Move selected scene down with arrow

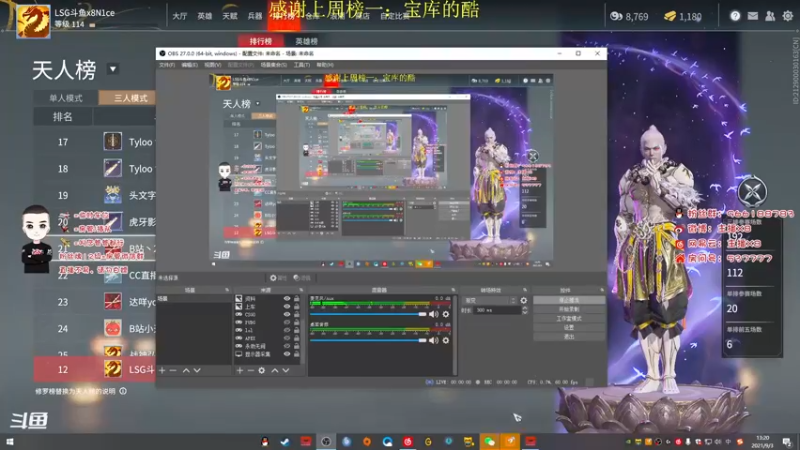[197, 370]
